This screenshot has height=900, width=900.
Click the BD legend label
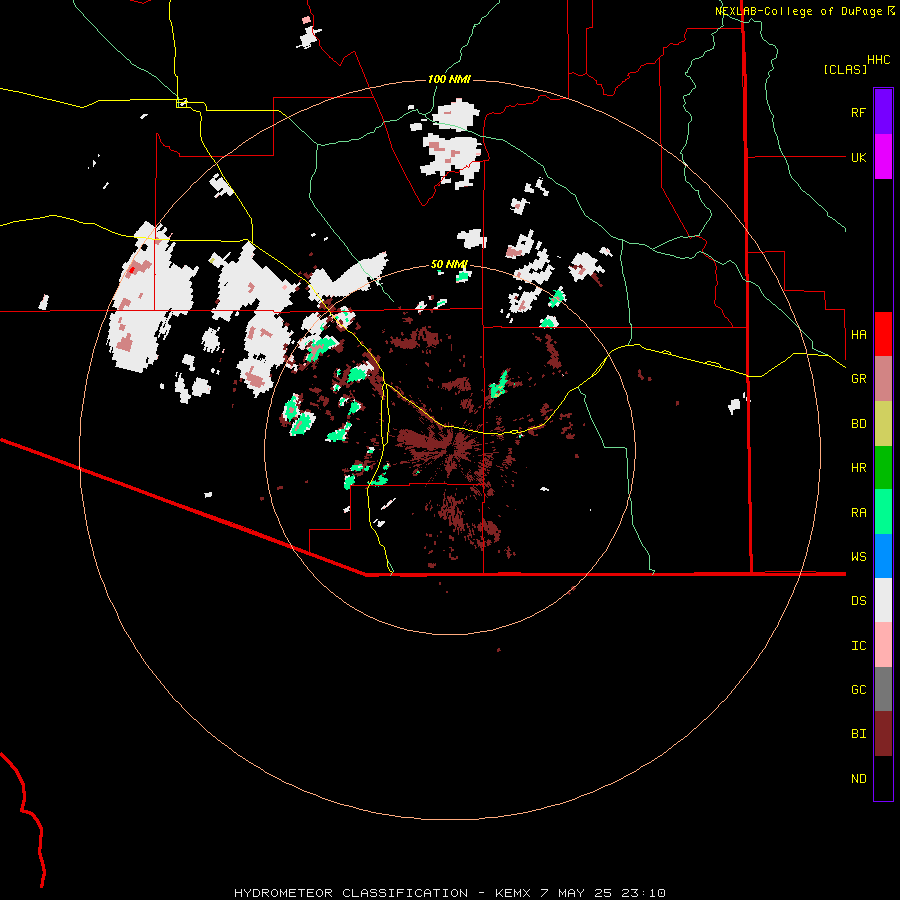pyautogui.click(x=858, y=424)
